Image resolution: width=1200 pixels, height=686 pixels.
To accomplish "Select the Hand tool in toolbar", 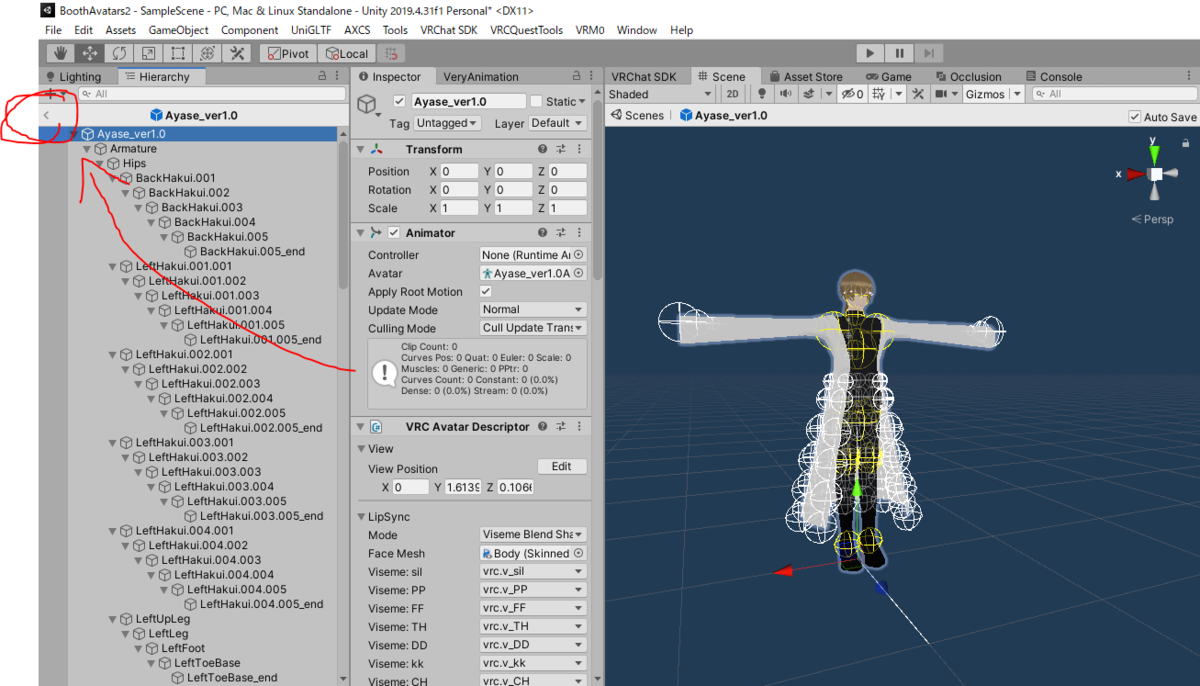I will 61,53.
